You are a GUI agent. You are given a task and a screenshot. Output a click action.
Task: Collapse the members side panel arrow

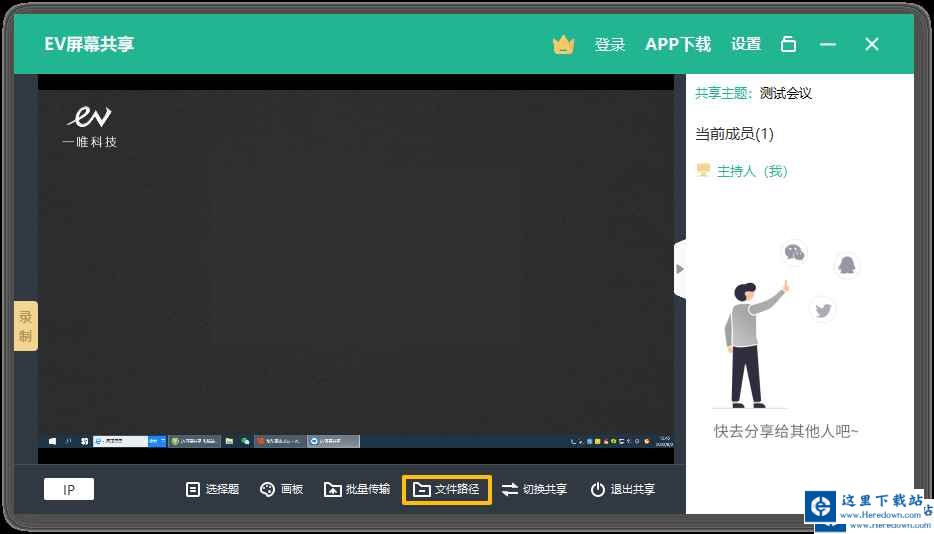pyautogui.click(x=680, y=269)
